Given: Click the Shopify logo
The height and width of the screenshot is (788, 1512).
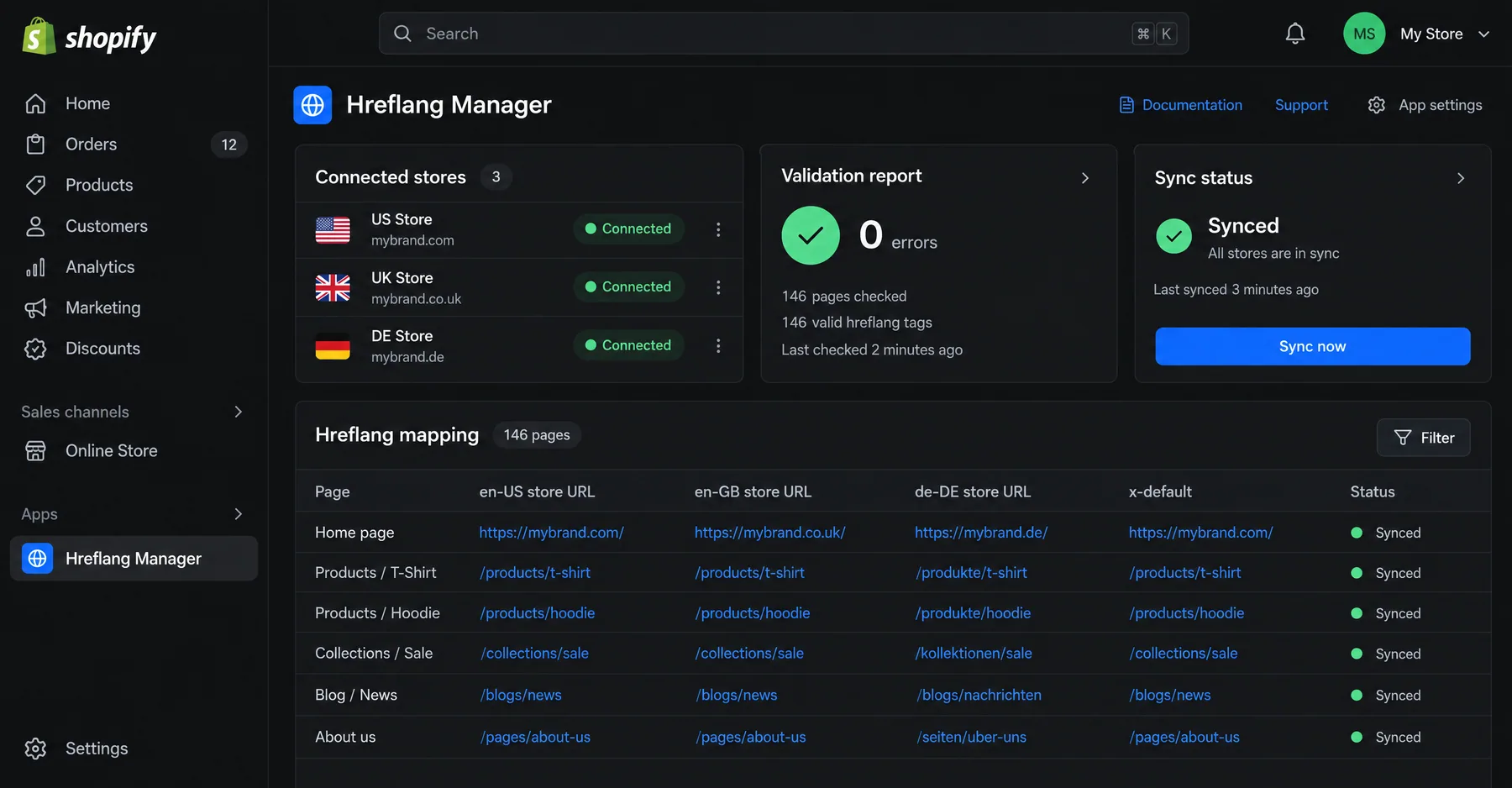Looking at the screenshot, I should [x=89, y=37].
